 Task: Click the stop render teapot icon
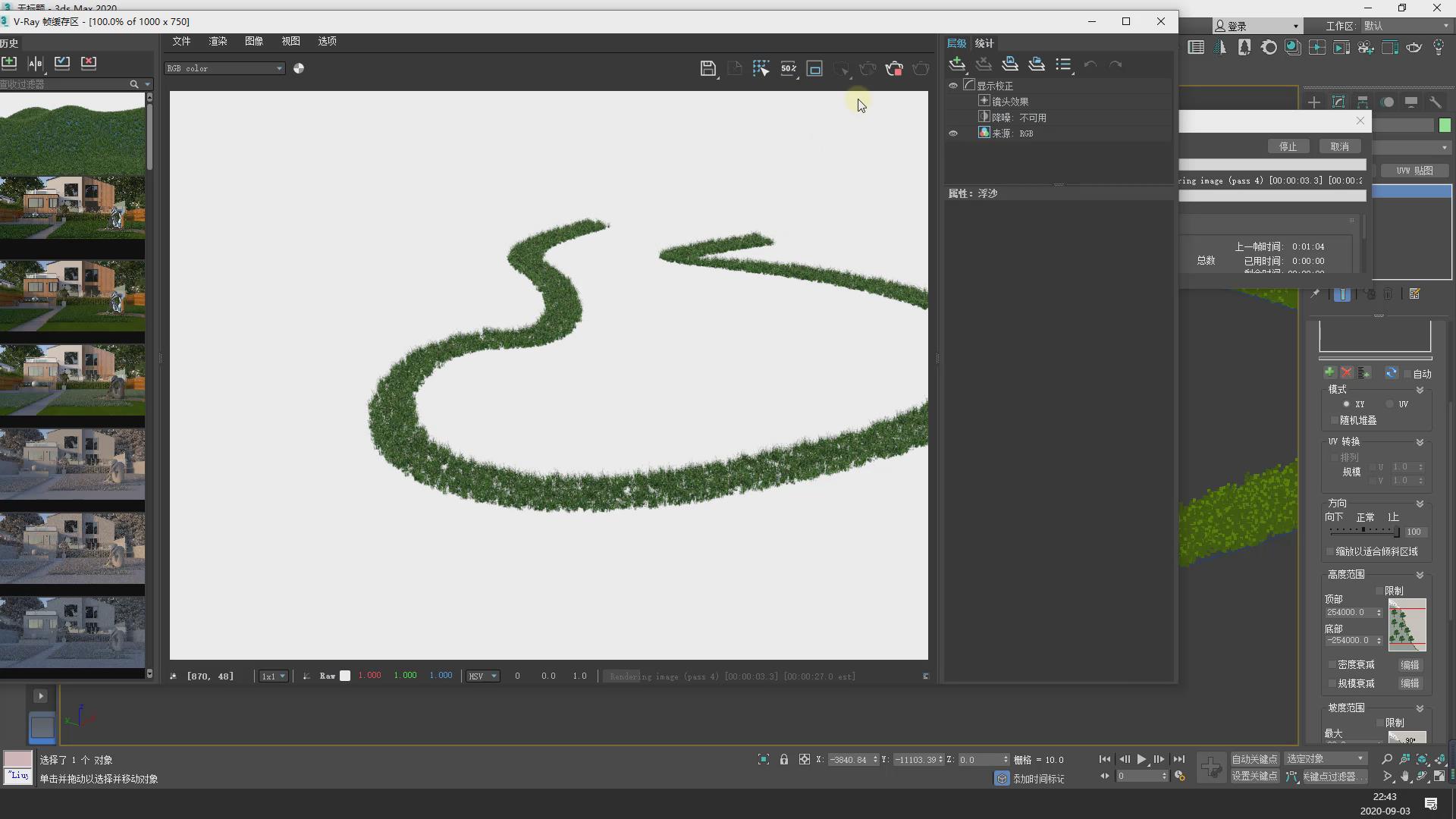[x=894, y=69]
